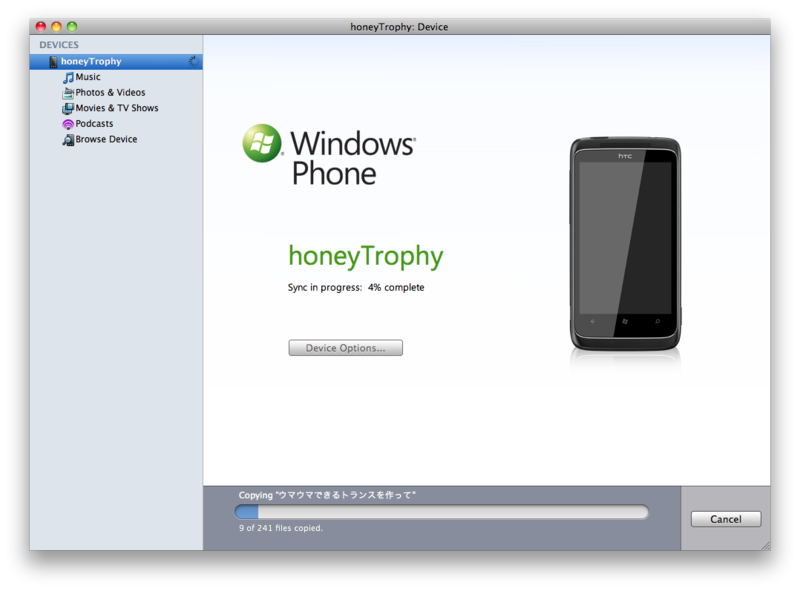800x591 pixels.
Task: Close the window with red button
Action: click(41, 27)
